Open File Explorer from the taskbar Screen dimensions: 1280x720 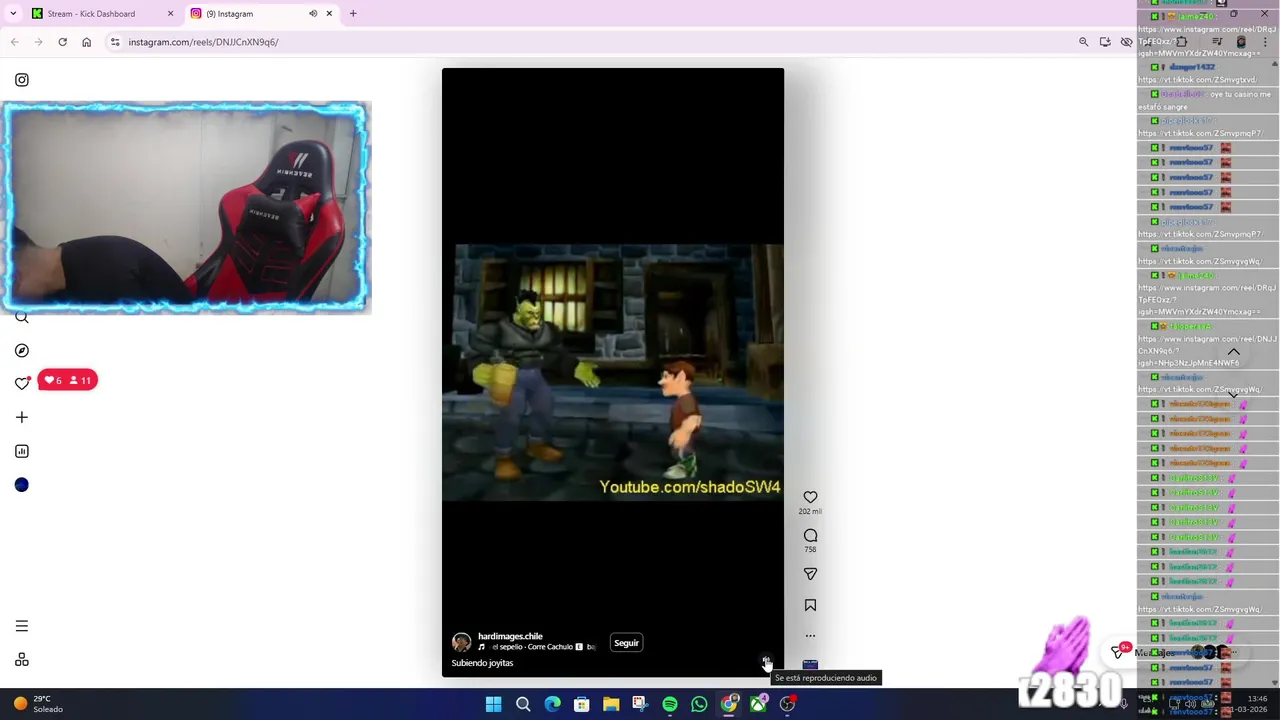[x=611, y=704]
